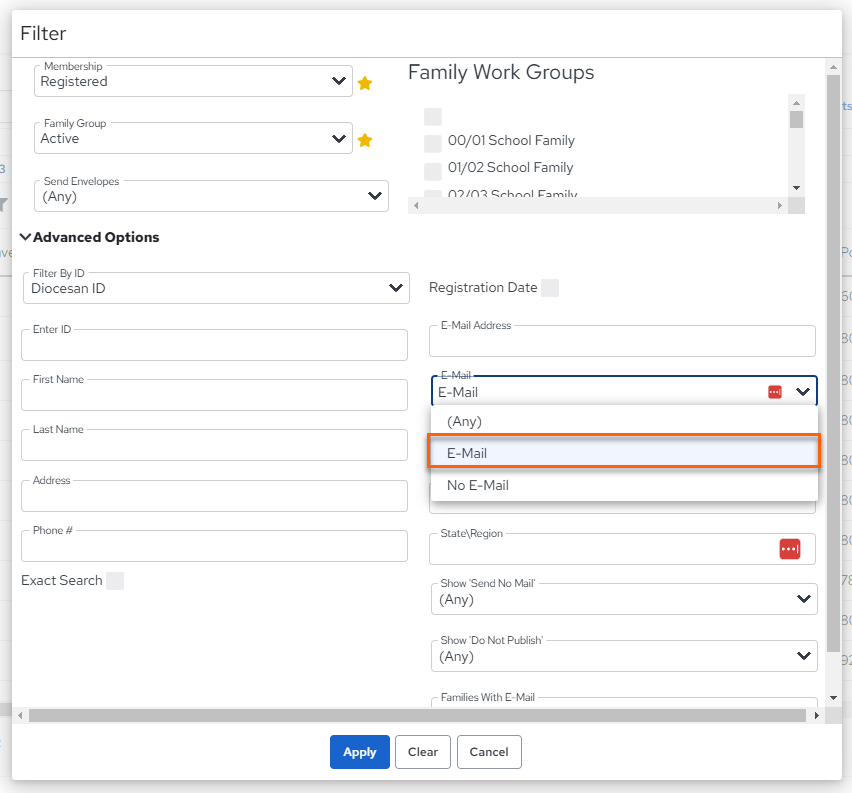Open the Show 'Do Not Publish' dropdown
This screenshot has height=793, width=852.
coord(624,656)
